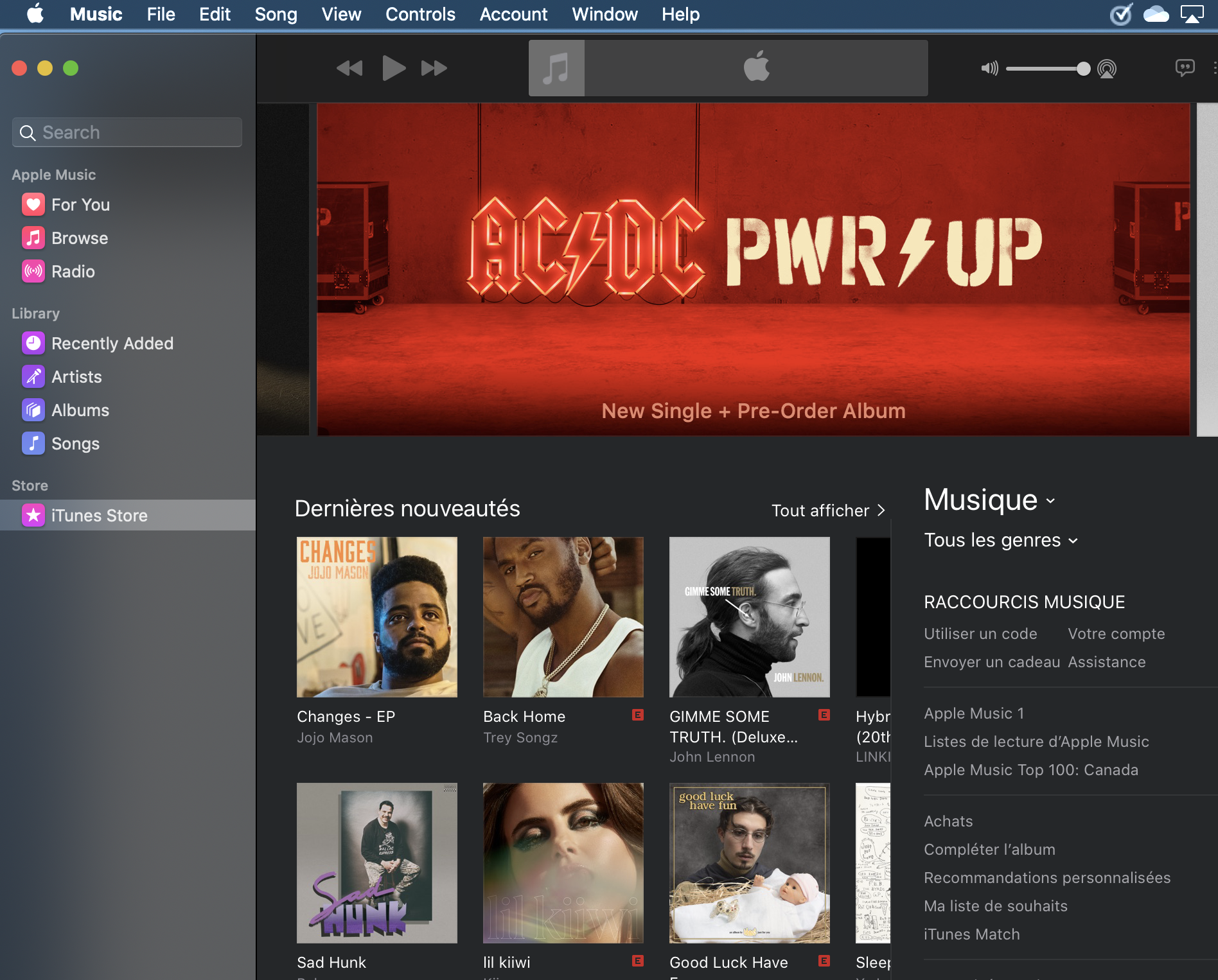Click the John Lennon artist name
1218x980 pixels.
click(x=712, y=757)
